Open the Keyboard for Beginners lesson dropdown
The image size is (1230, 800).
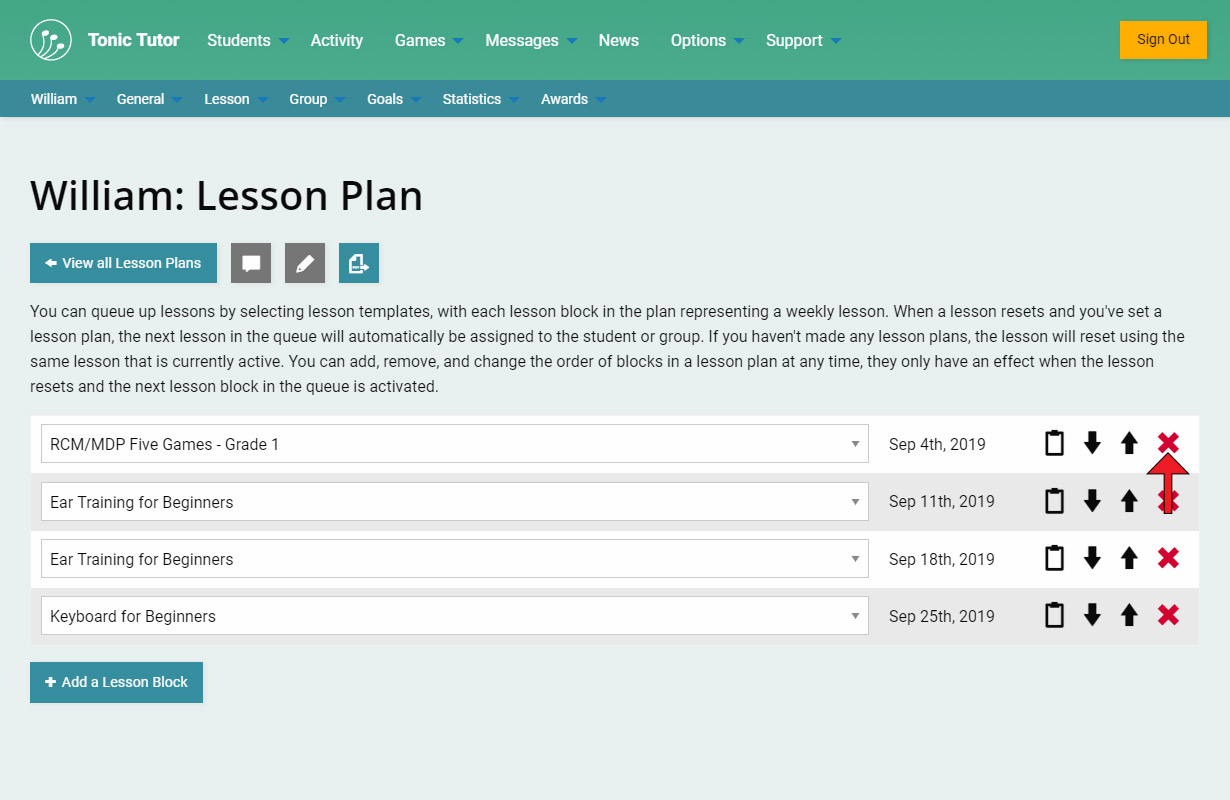[454, 616]
